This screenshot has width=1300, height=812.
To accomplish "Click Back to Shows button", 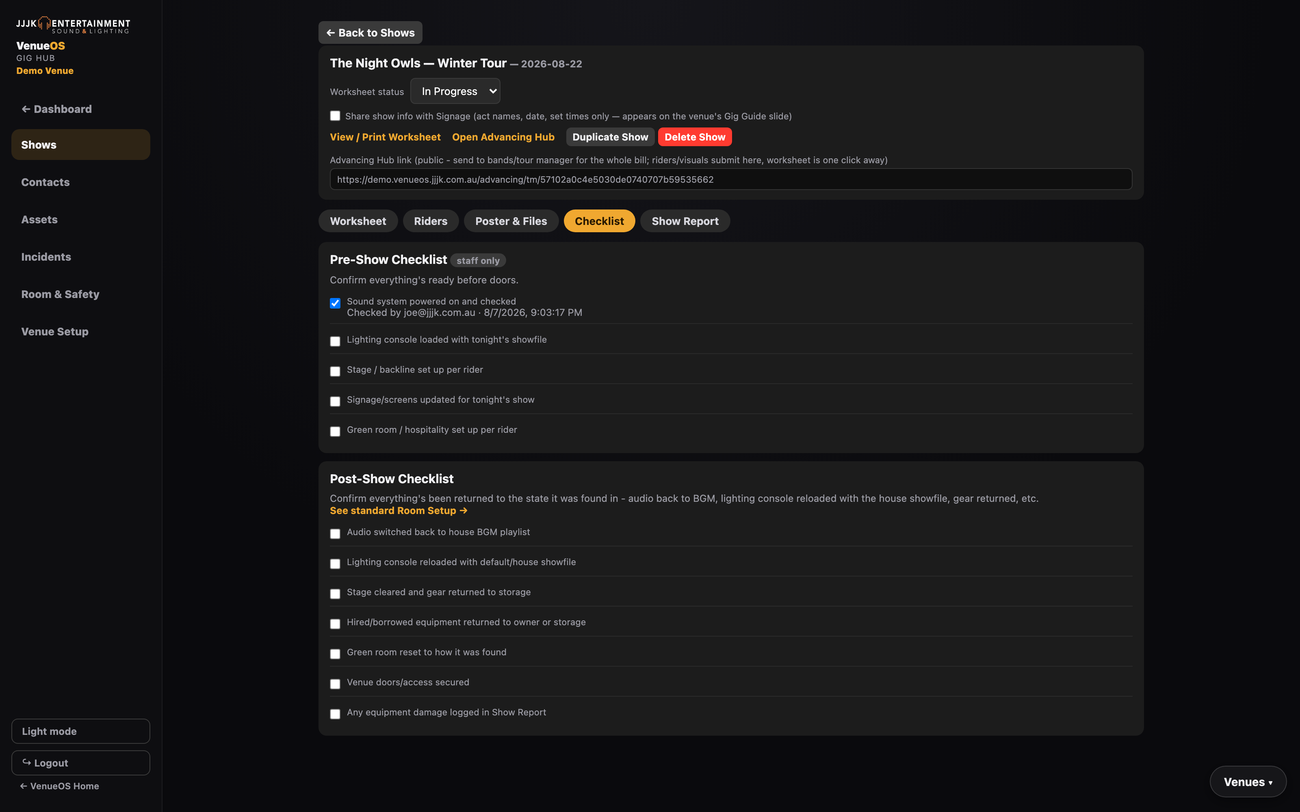I will click(x=370, y=33).
